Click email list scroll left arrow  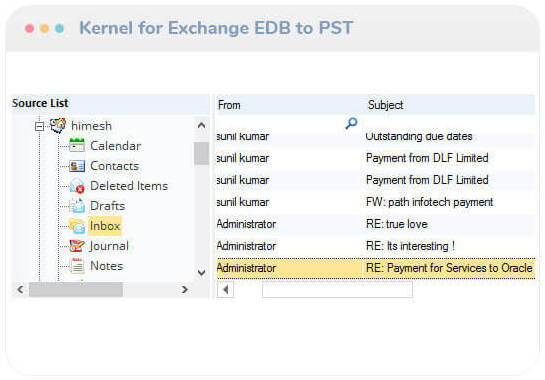coord(226,290)
